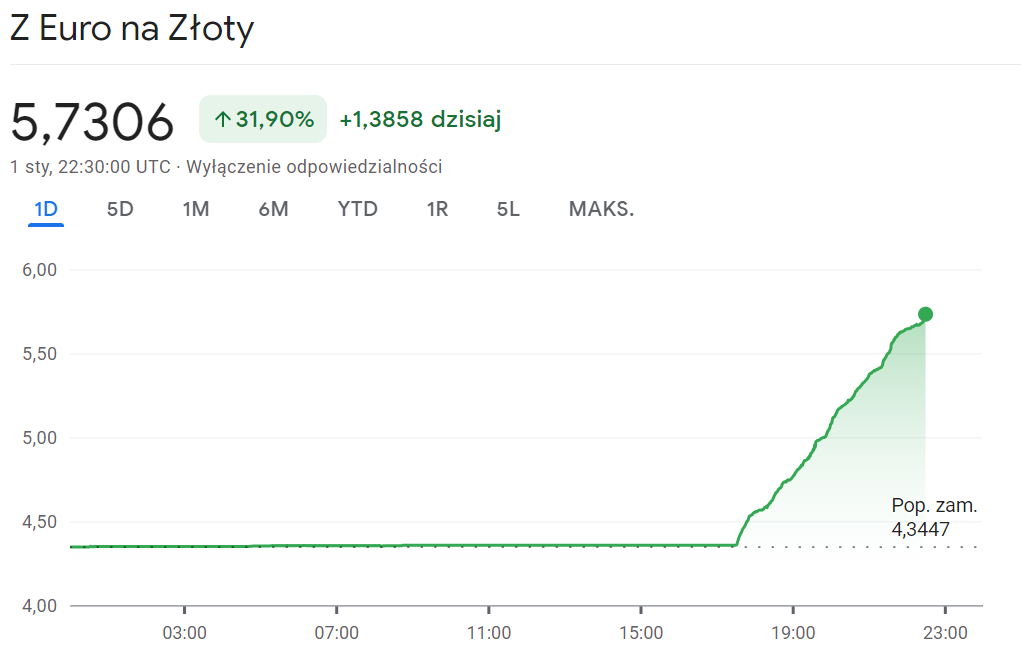Select the YTD range tab

357,209
